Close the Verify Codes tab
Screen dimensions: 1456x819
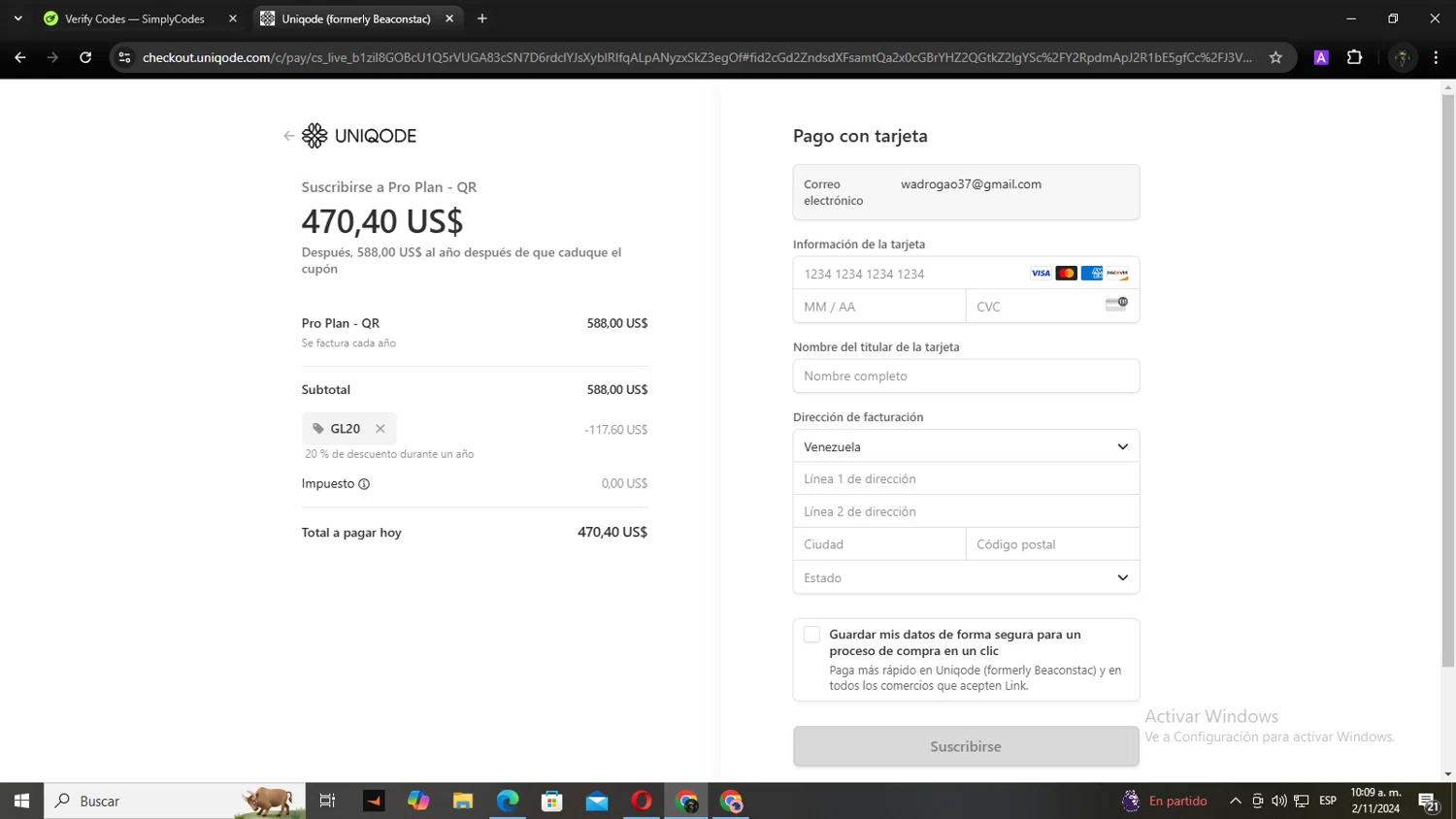click(233, 18)
